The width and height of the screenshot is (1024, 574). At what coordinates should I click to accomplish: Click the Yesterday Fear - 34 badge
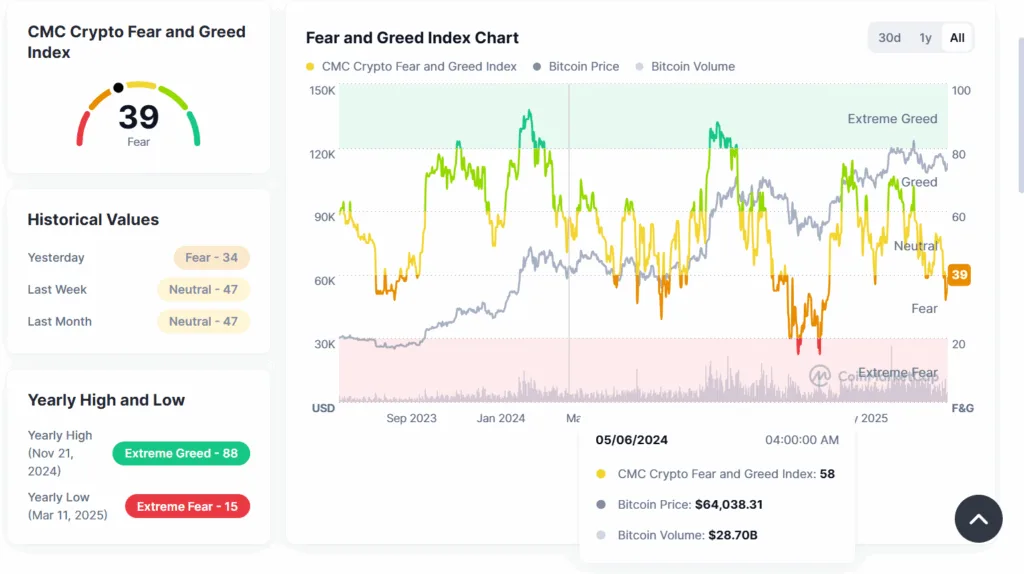[x=211, y=257]
